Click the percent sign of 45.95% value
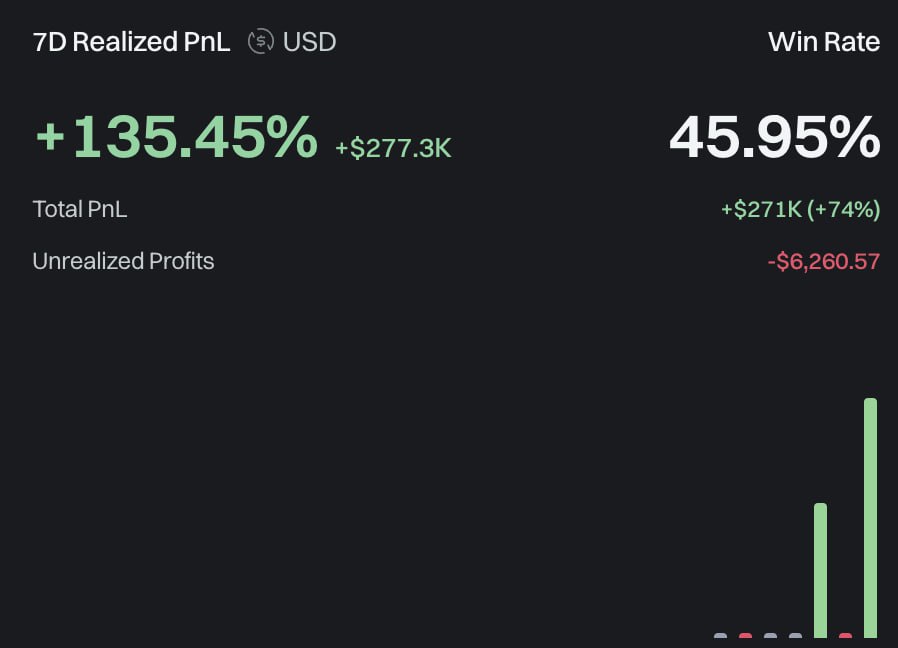898x648 pixels. click(x=857, y=136)
